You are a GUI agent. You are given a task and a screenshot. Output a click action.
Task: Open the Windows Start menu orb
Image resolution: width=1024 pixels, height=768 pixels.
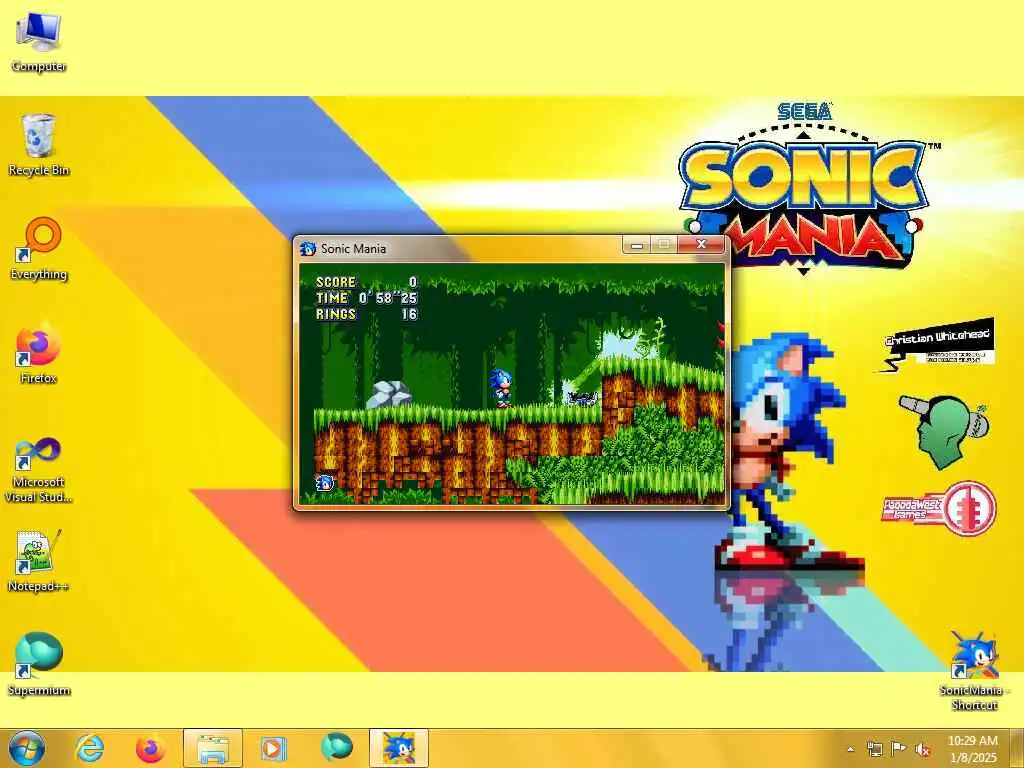click(27, 748)
